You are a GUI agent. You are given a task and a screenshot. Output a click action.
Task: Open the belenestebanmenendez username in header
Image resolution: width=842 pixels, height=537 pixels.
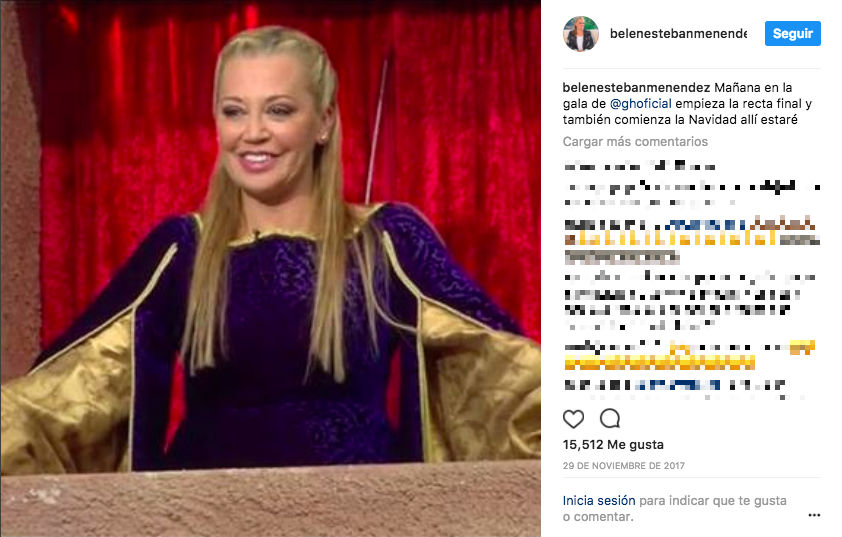point(678,34)
